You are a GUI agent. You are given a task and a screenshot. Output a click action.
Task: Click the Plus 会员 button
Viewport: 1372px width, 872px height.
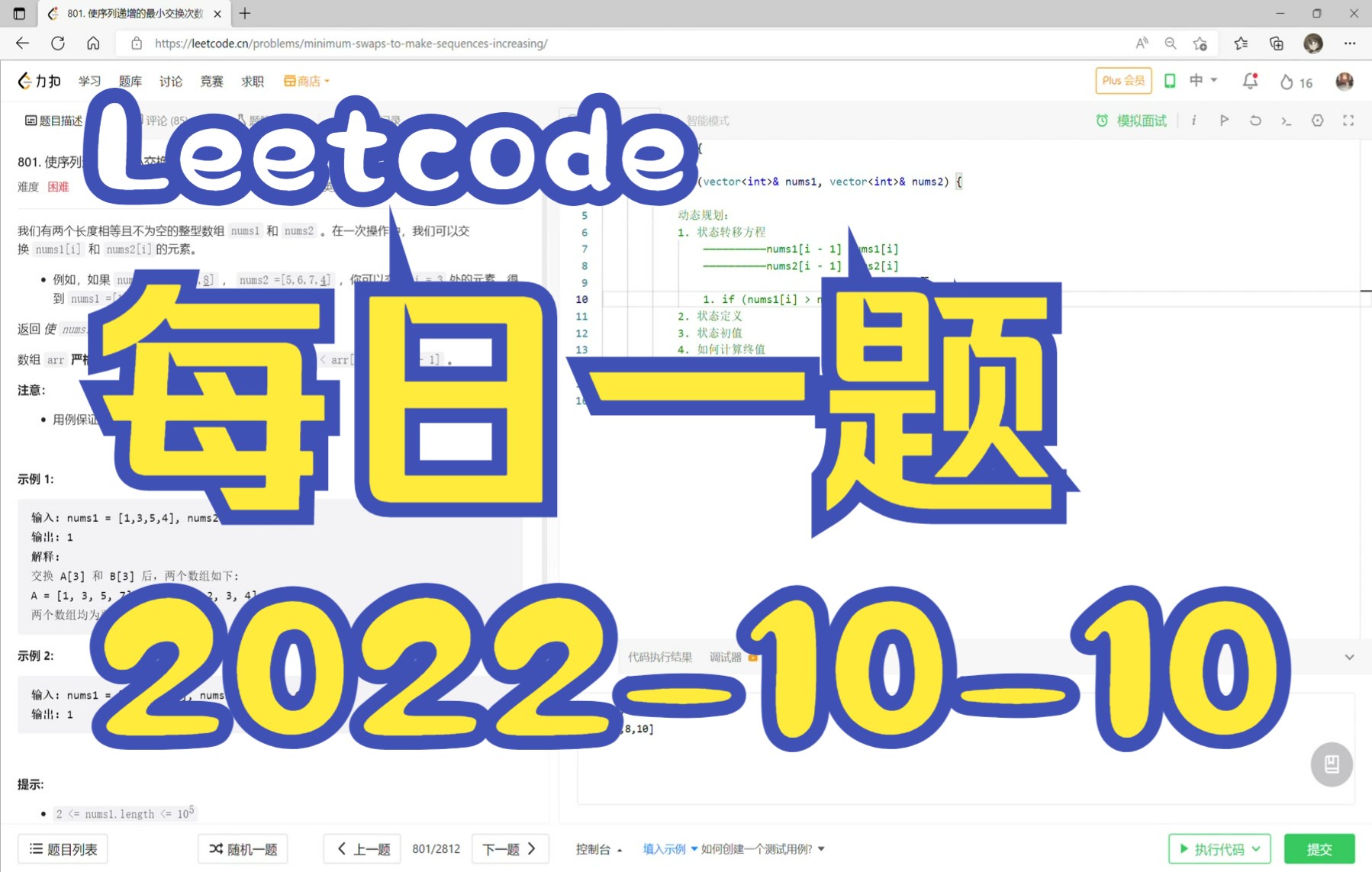pos(1123,81)
